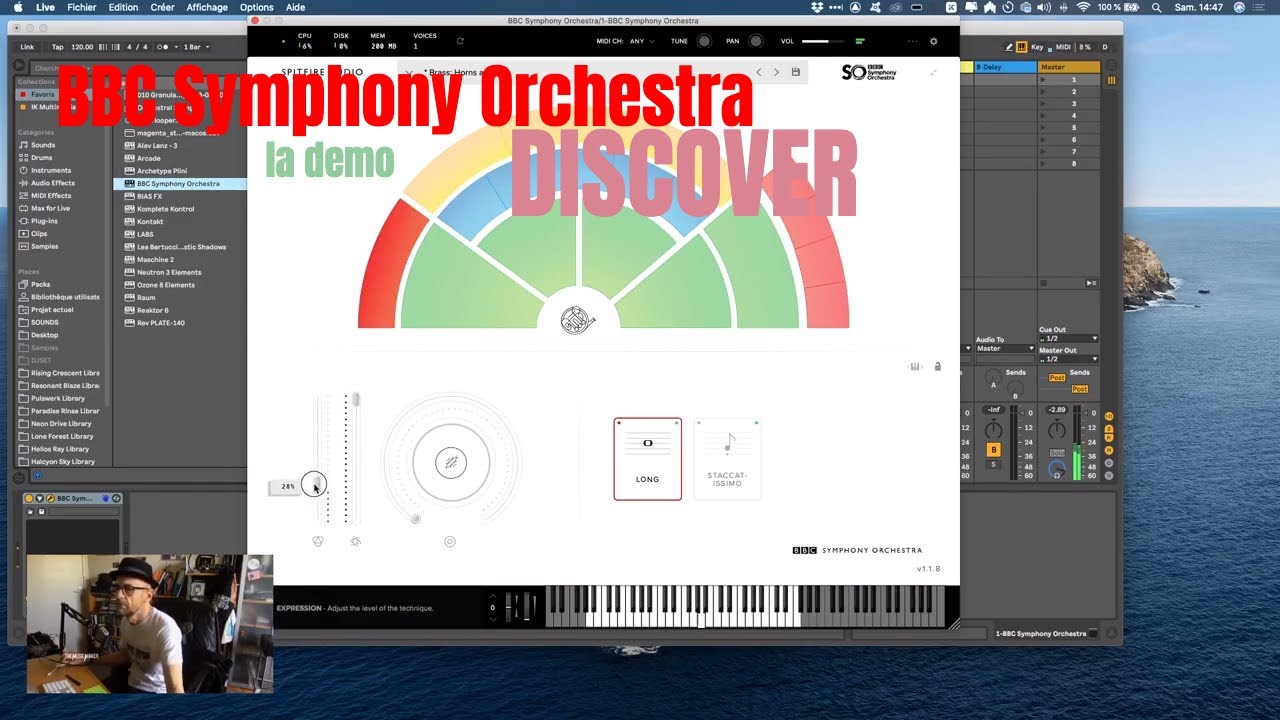Click the D detail toggle button in Live
This screenshot has height=720, width=1280.
[x=1105, y=47]
